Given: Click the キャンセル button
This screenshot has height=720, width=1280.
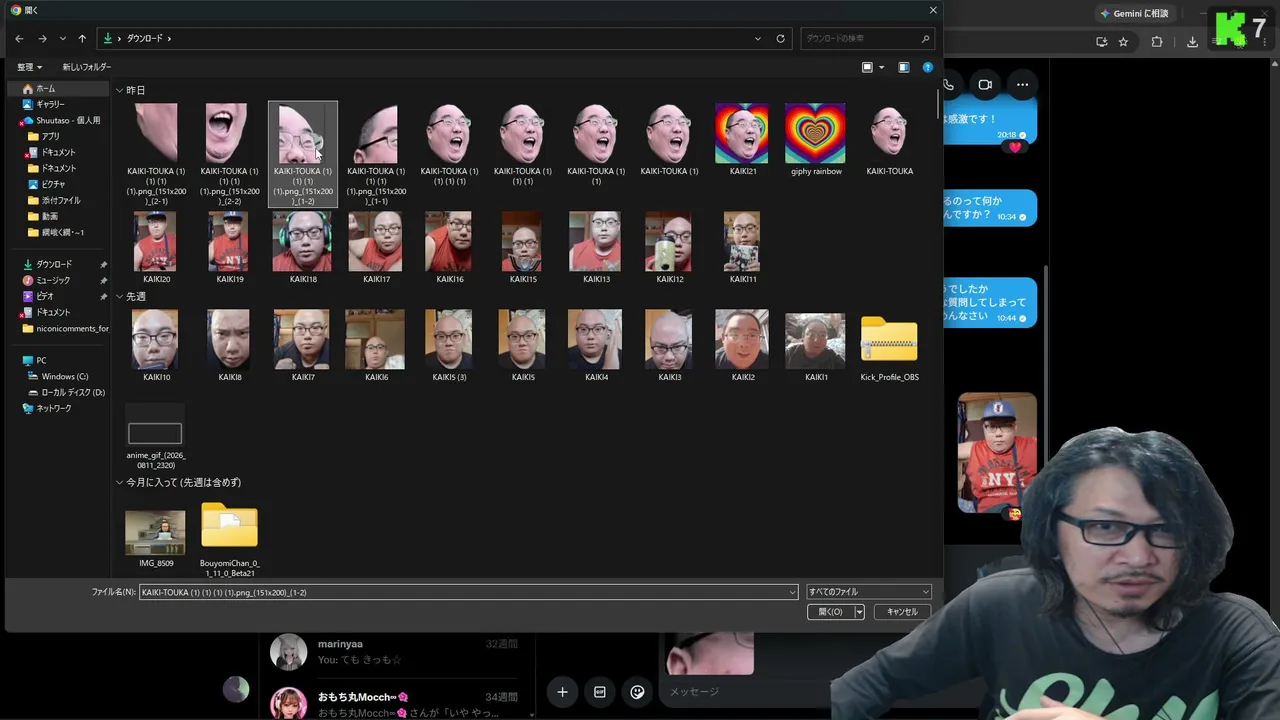Looking at the screenshot, I should [902, 612].
